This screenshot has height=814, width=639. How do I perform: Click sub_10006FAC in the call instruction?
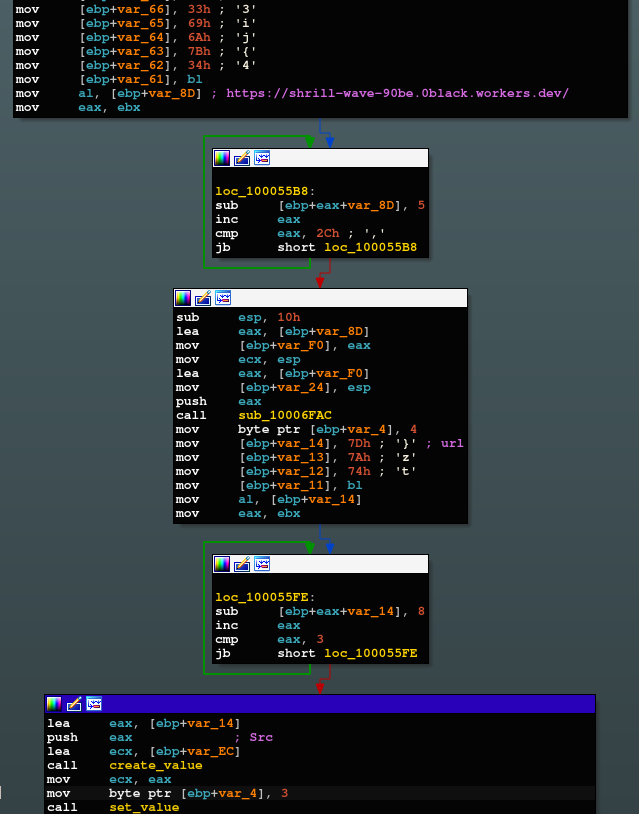click(x=285, y=415)
